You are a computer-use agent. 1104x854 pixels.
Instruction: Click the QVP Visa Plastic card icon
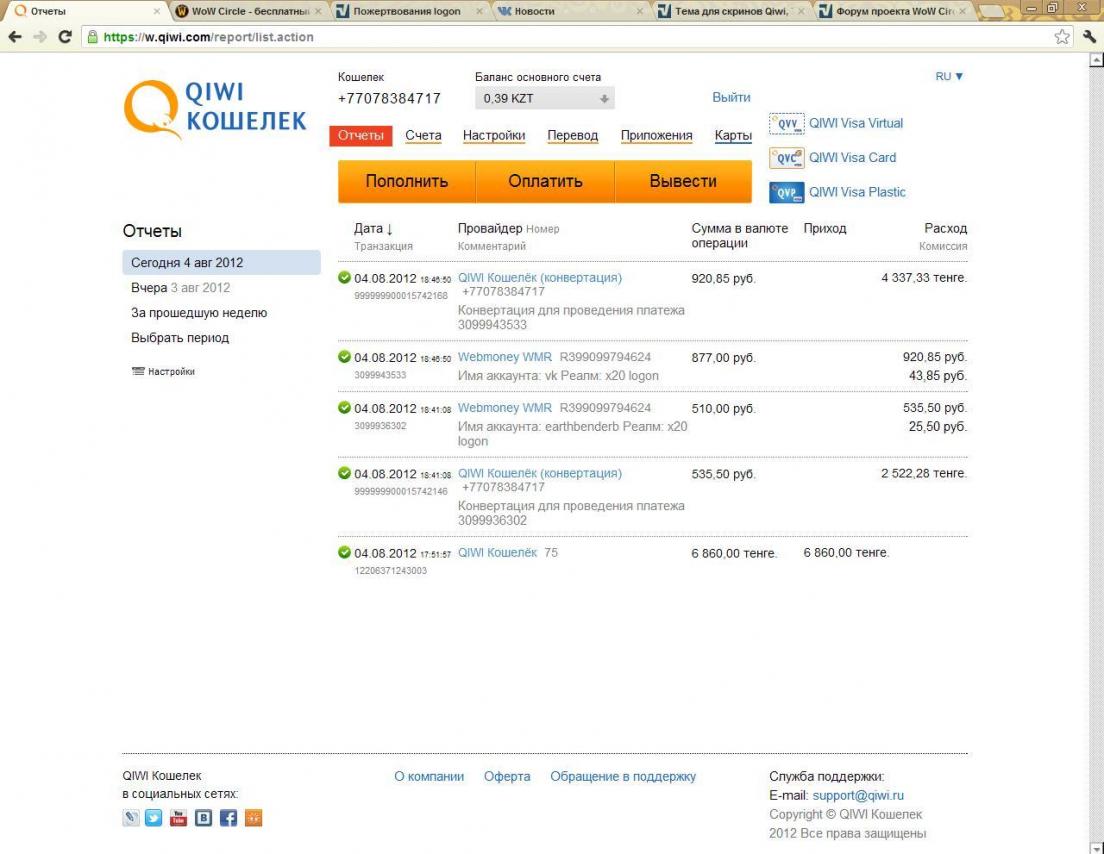(x=786, y=193)
